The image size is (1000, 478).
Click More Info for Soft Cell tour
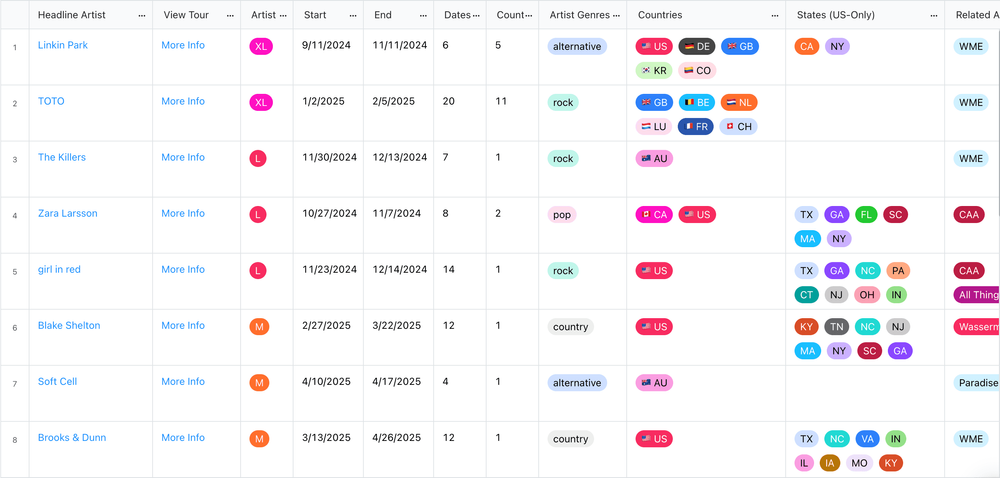(x=183, y=382)
